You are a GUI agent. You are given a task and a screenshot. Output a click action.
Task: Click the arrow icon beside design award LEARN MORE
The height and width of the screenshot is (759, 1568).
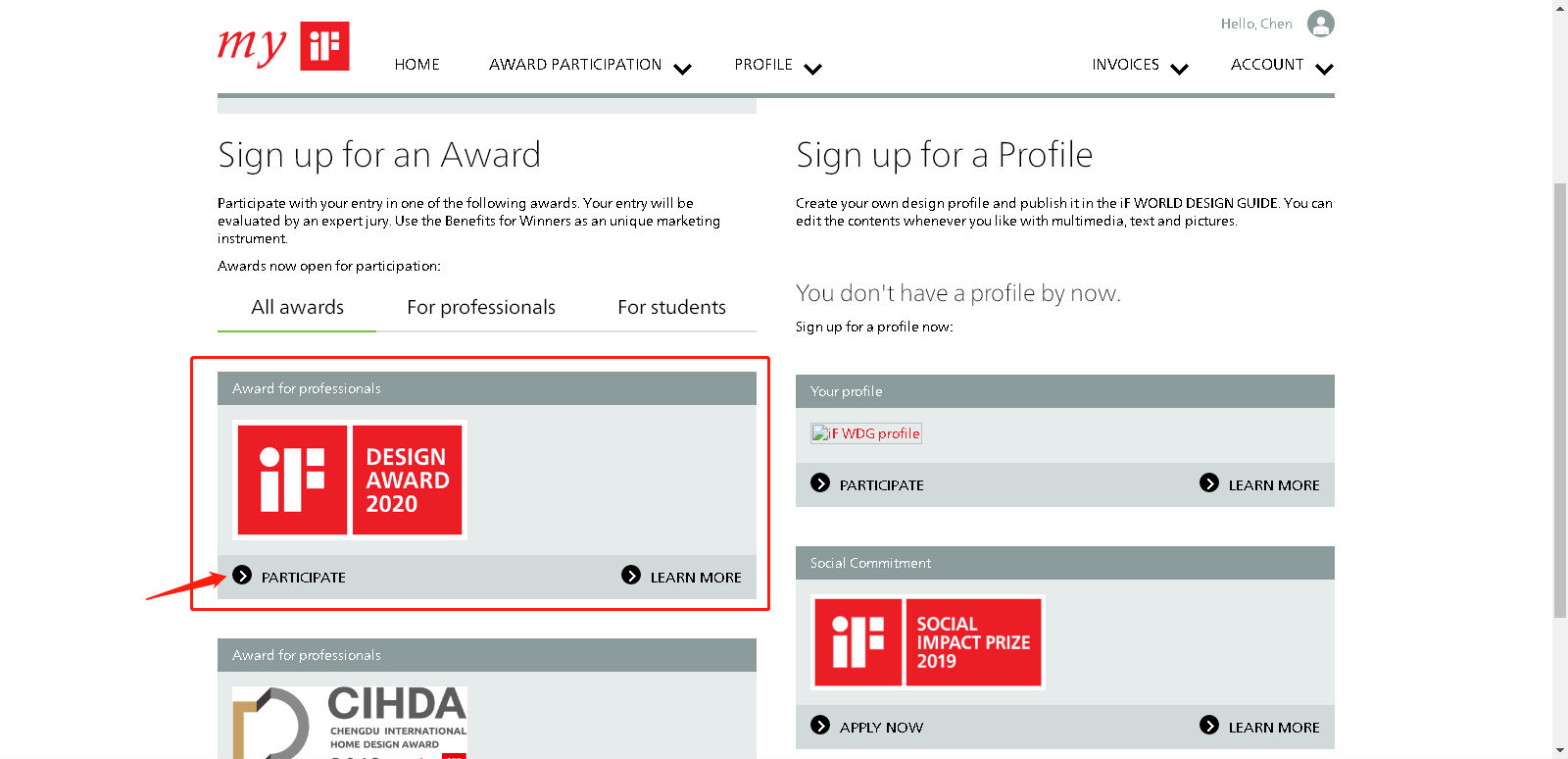tap(631, 576)
